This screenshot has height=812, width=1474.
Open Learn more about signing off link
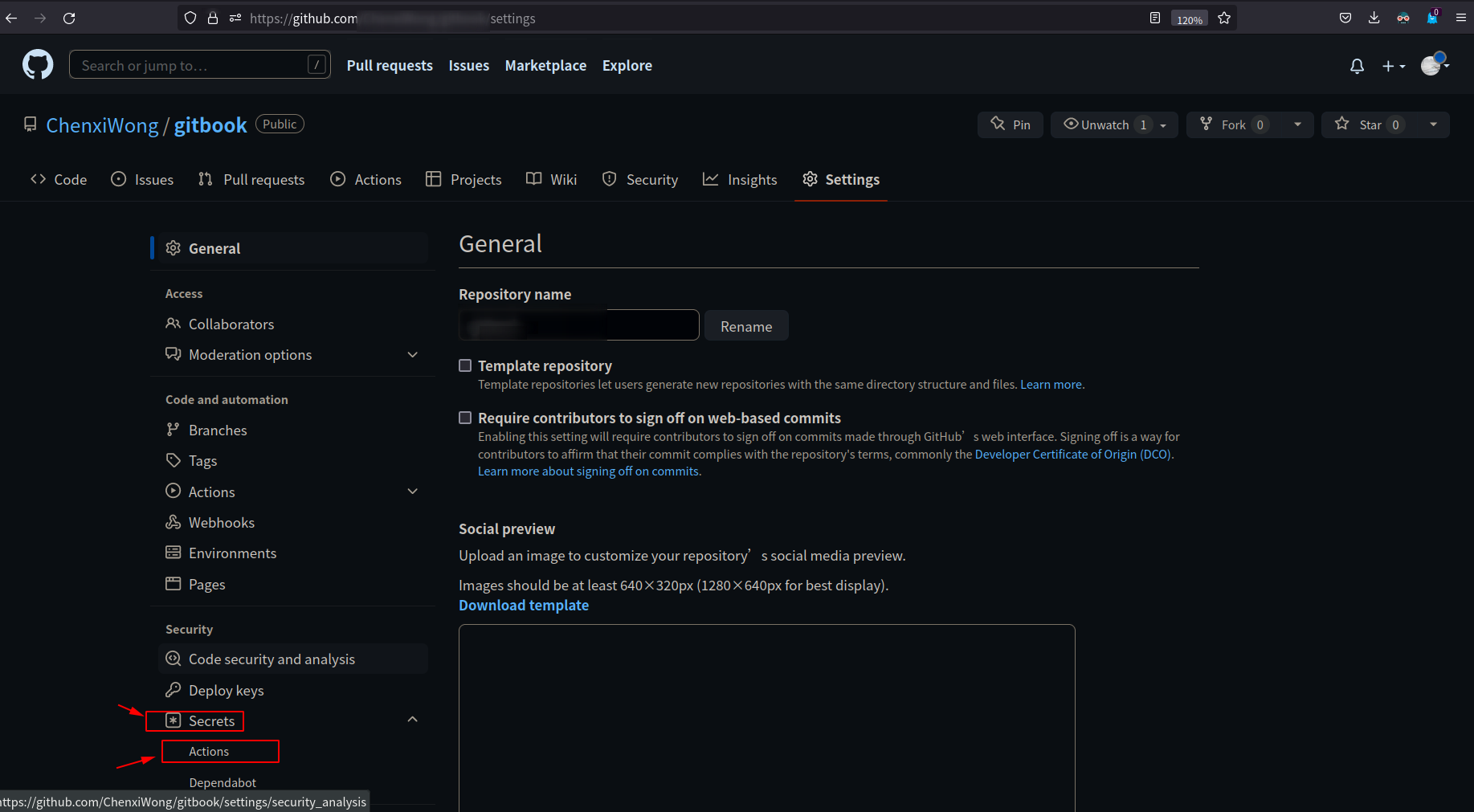click(x=588, y=471)
